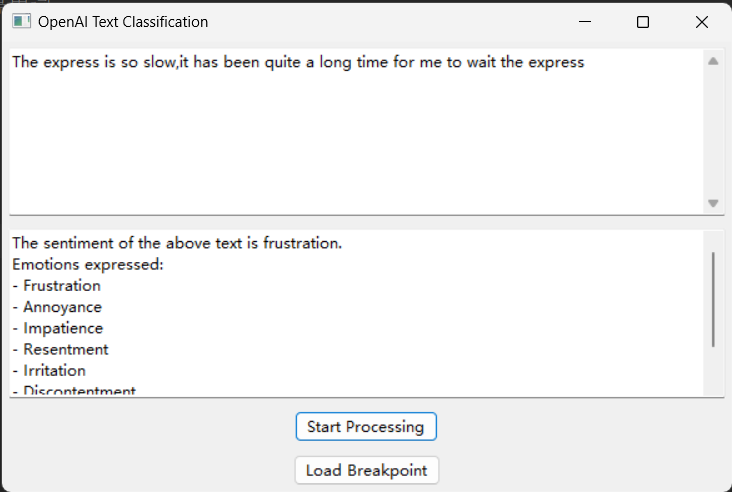
Task: Minimize the OpenAI Text Classification window
Action: 584,21
